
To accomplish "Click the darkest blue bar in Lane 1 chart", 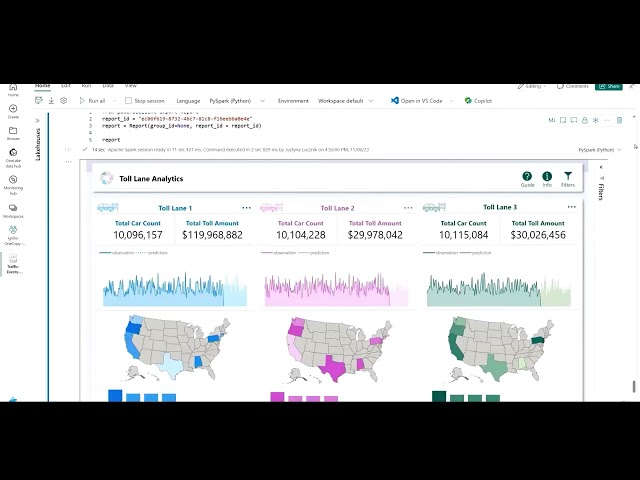I will point(115,396).
